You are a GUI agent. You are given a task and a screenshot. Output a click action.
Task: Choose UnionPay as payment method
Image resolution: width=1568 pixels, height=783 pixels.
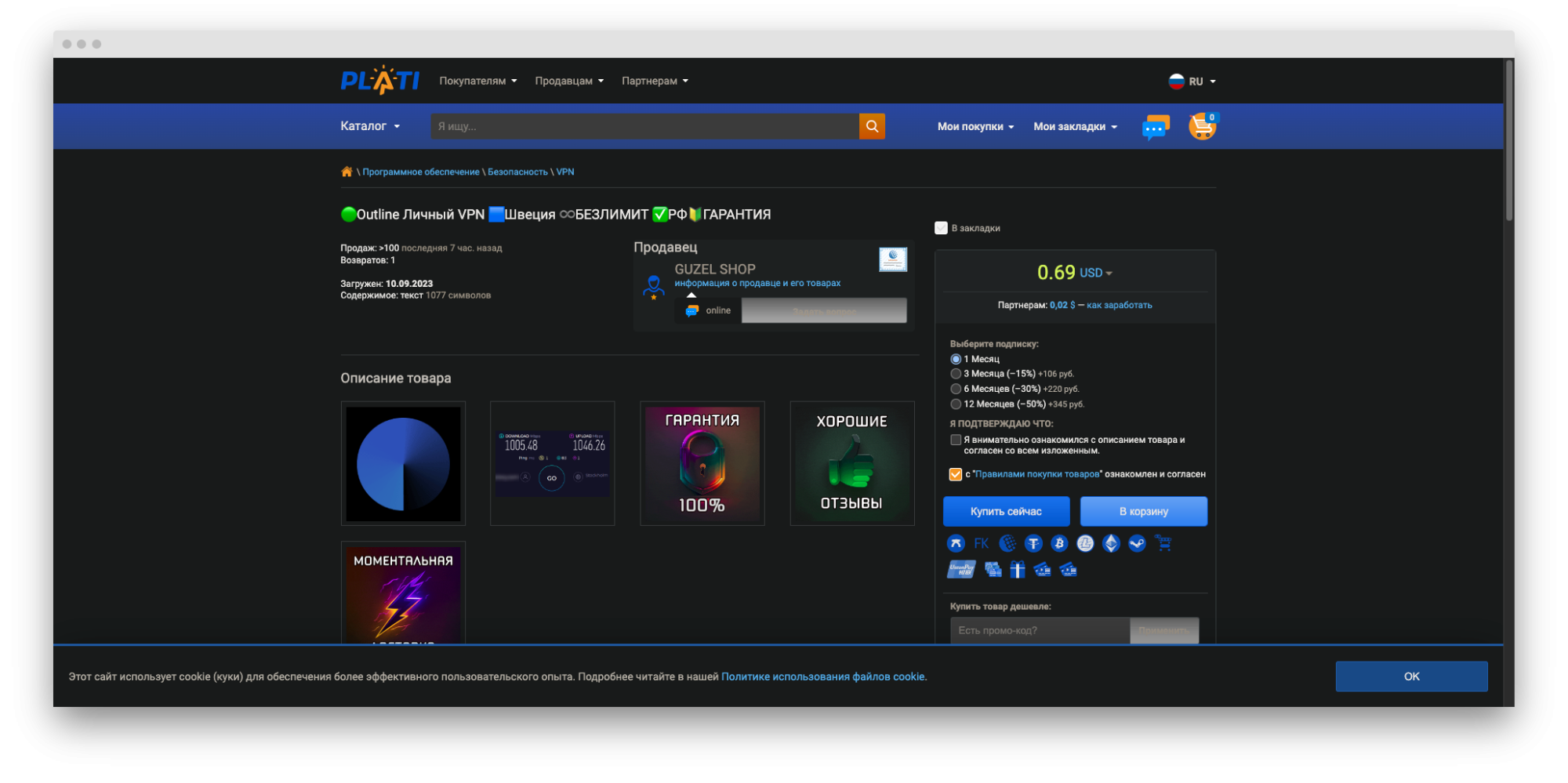tap(962, 570)
